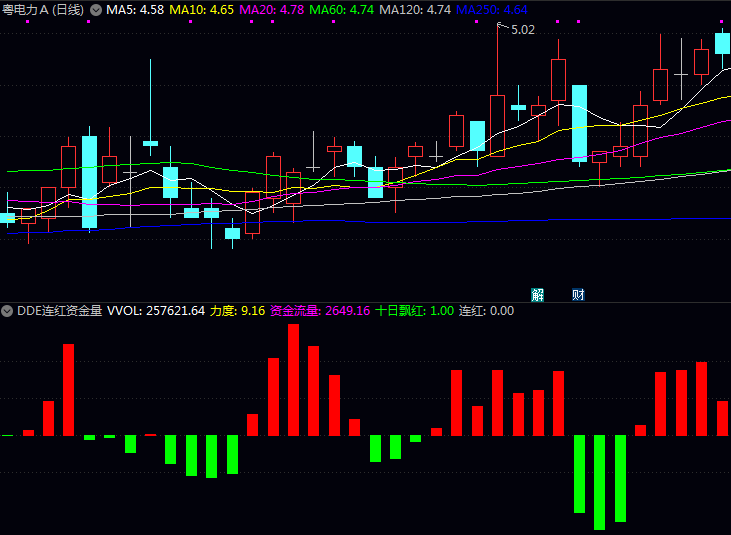This screenshot has width=731, height=535.
Task: Expand the DDE连红资金量 indicator arrow
Action: coord(8,311)
